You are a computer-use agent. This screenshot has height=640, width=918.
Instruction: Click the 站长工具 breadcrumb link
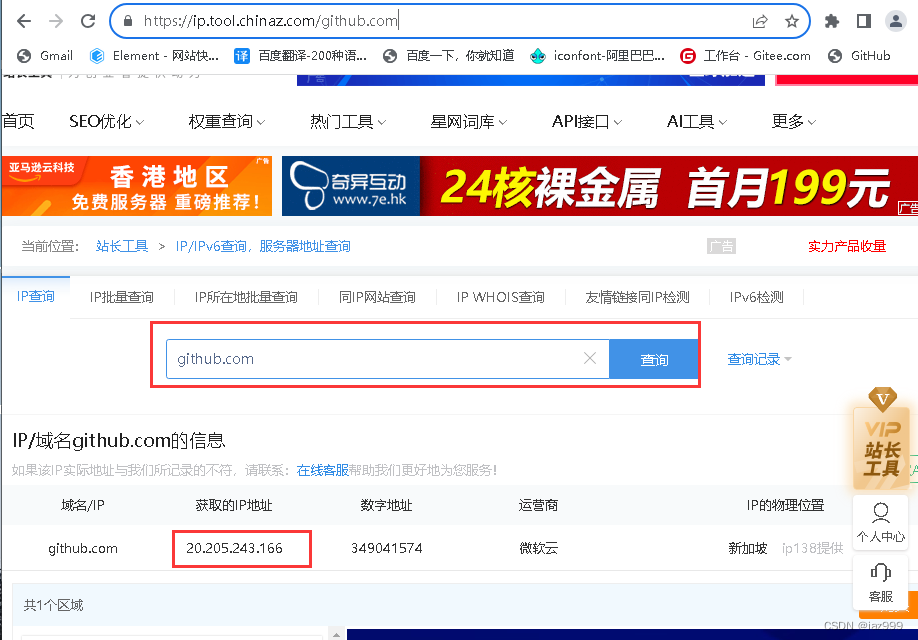122,246
